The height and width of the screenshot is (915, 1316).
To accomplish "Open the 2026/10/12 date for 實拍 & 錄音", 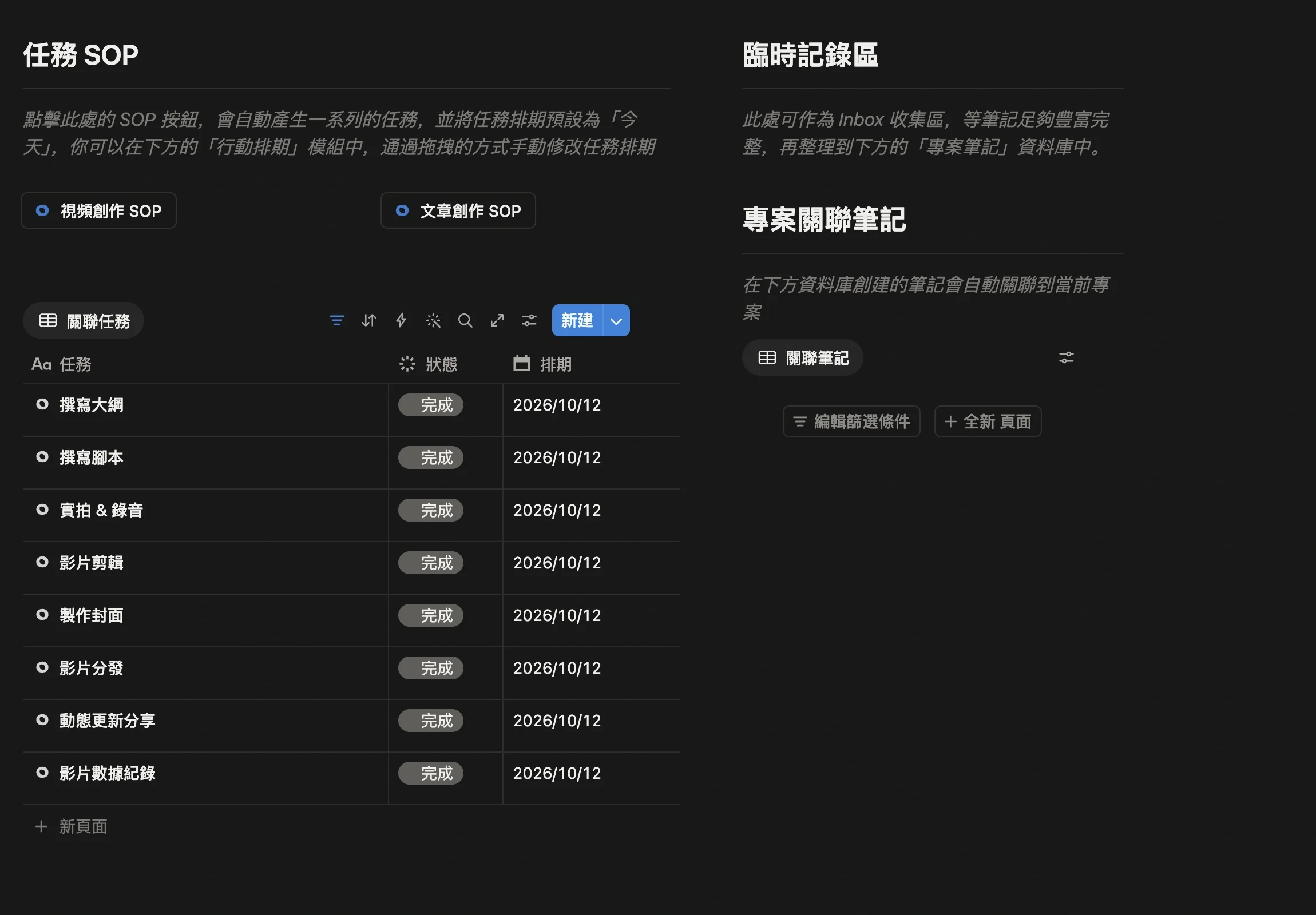I will point(557,510).
